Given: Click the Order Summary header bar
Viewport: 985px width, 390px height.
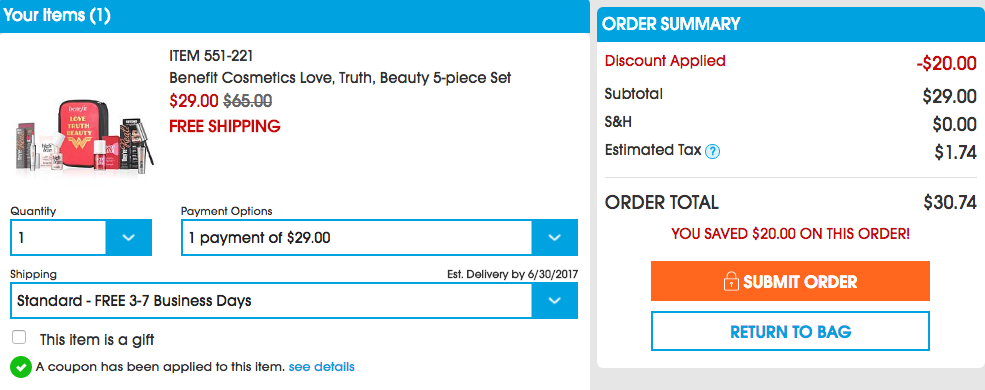Looking at the screenshot, I should (x=786, y=24).
